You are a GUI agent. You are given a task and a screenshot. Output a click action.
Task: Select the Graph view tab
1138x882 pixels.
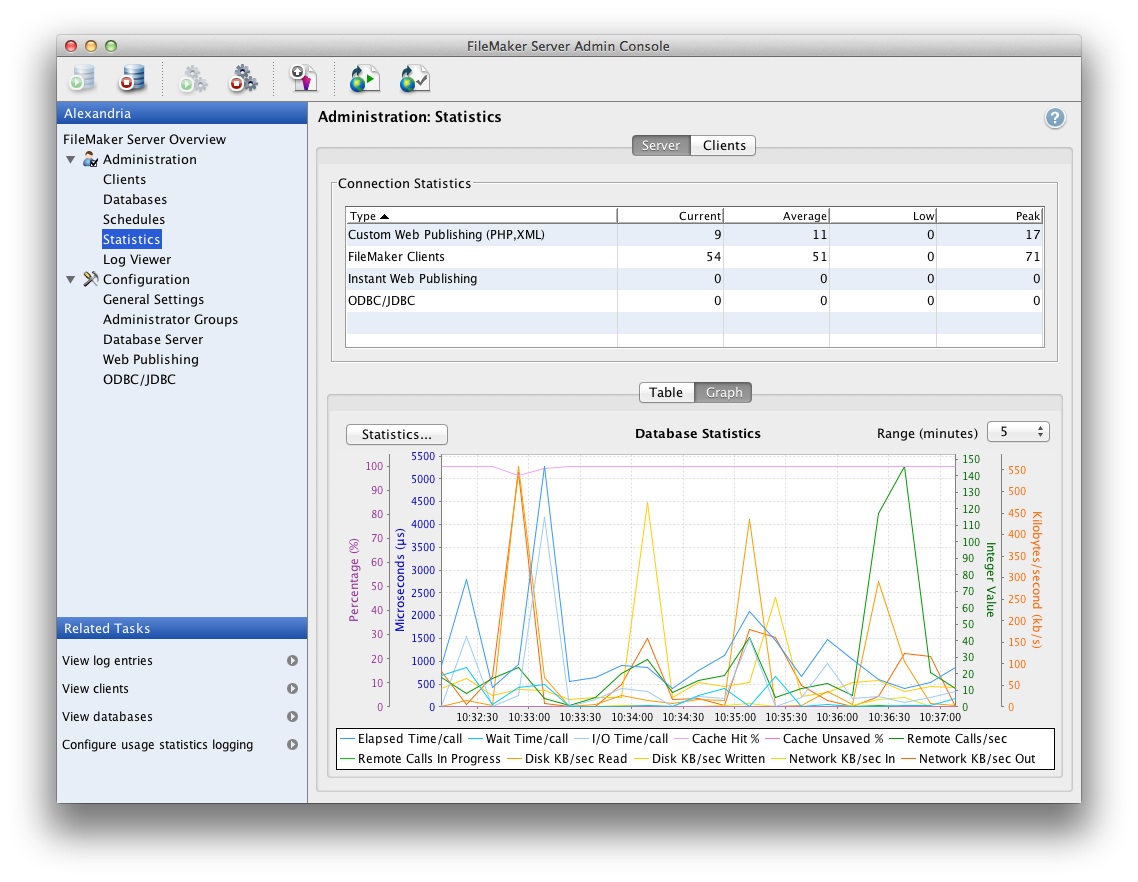724,392
